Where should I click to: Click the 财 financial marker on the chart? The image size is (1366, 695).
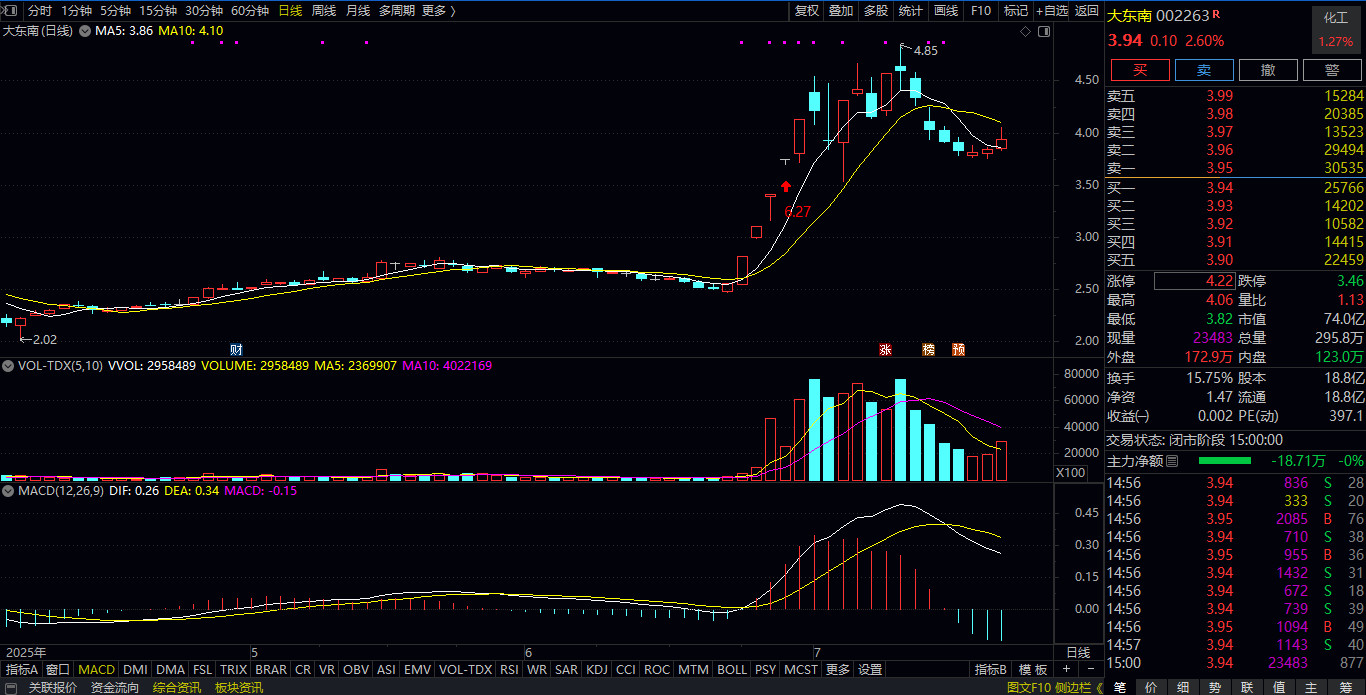[236, 349]
